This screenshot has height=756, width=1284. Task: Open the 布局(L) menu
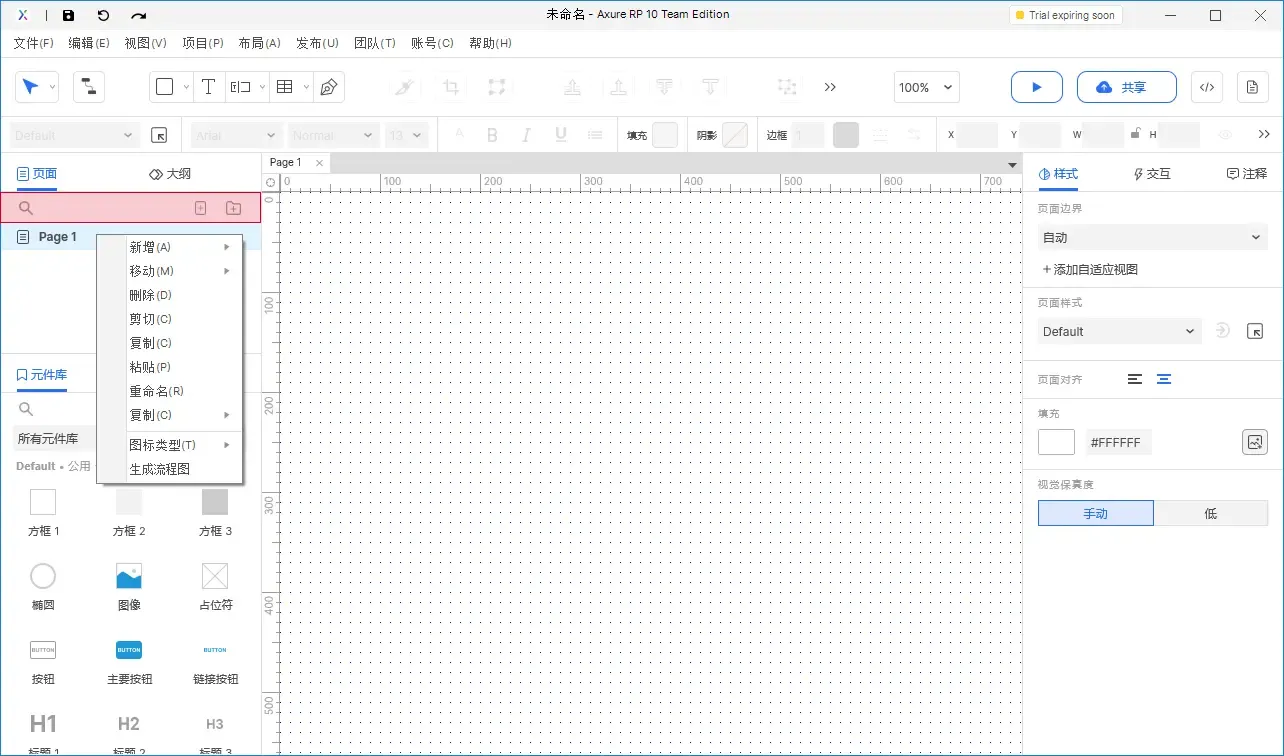point(259,43)
